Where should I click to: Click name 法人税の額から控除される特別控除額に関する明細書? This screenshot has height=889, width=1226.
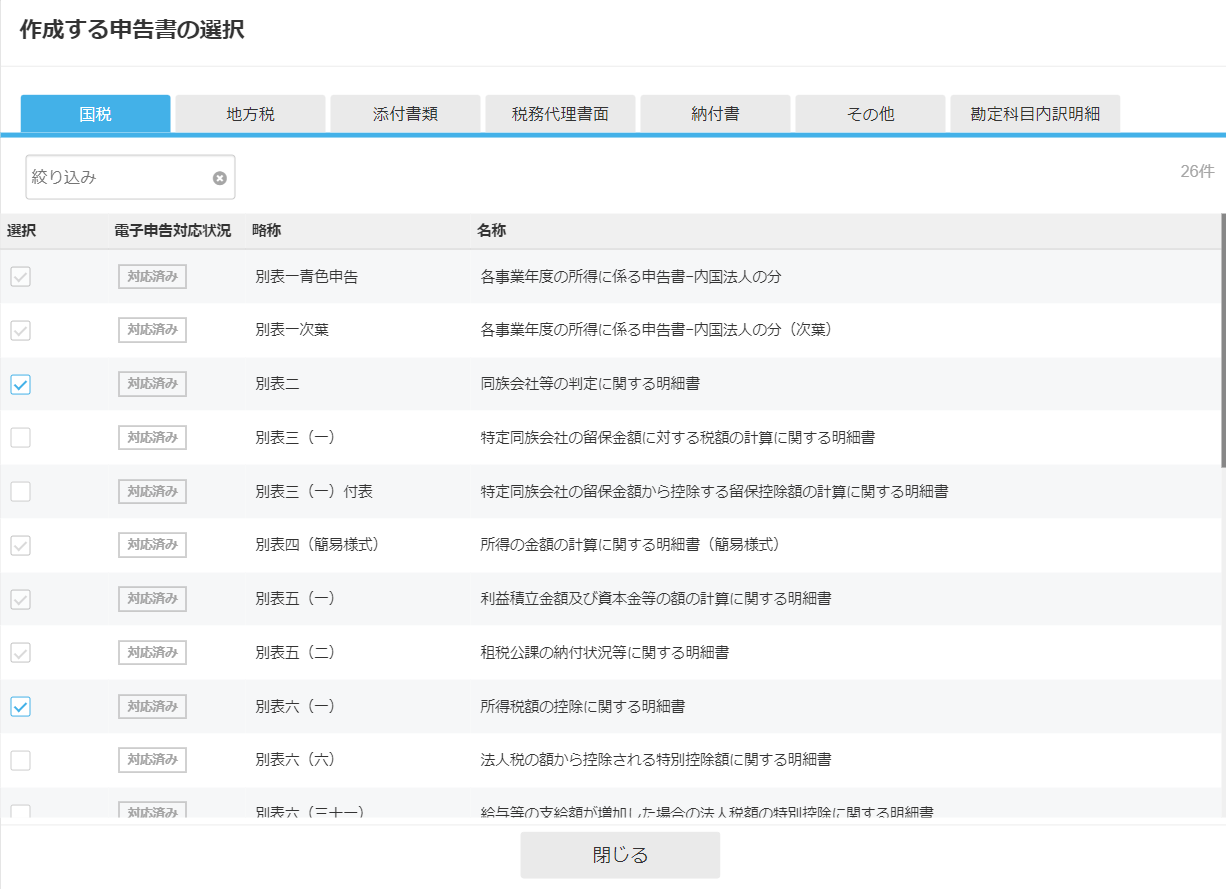point(656,760)
